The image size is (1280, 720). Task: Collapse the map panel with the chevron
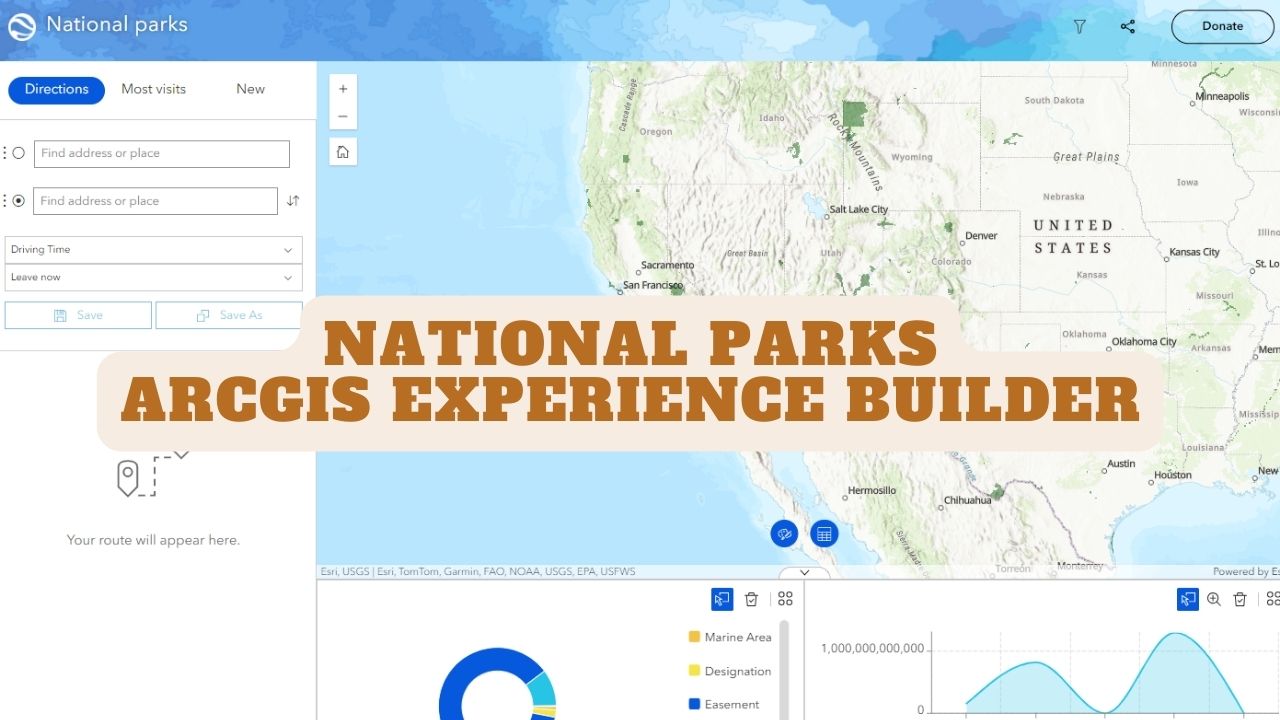804,572
